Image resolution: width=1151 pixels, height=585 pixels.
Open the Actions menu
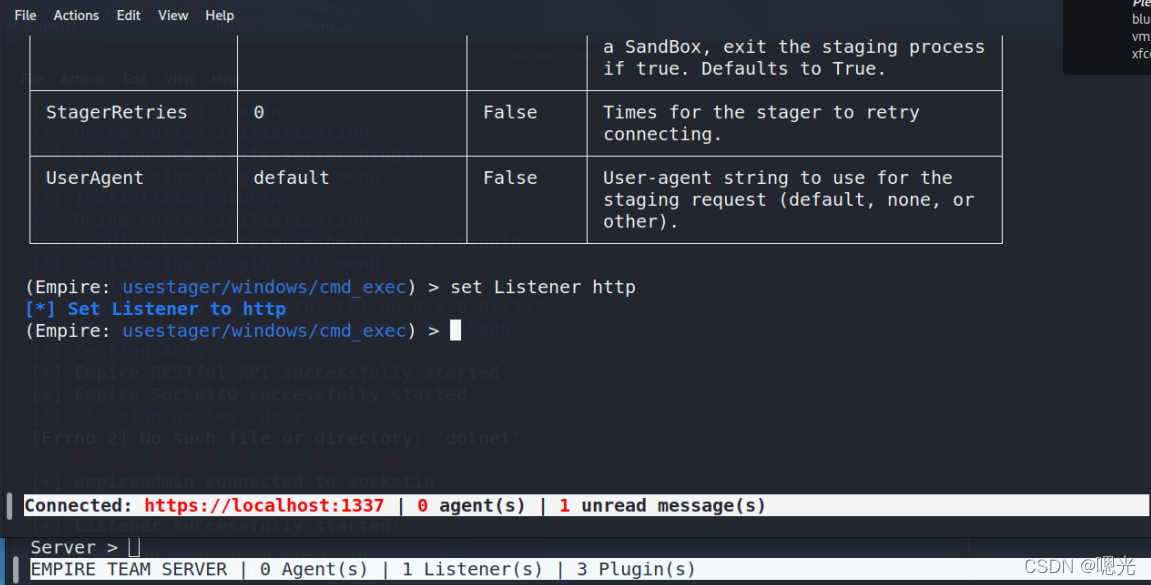click(76, 15)
